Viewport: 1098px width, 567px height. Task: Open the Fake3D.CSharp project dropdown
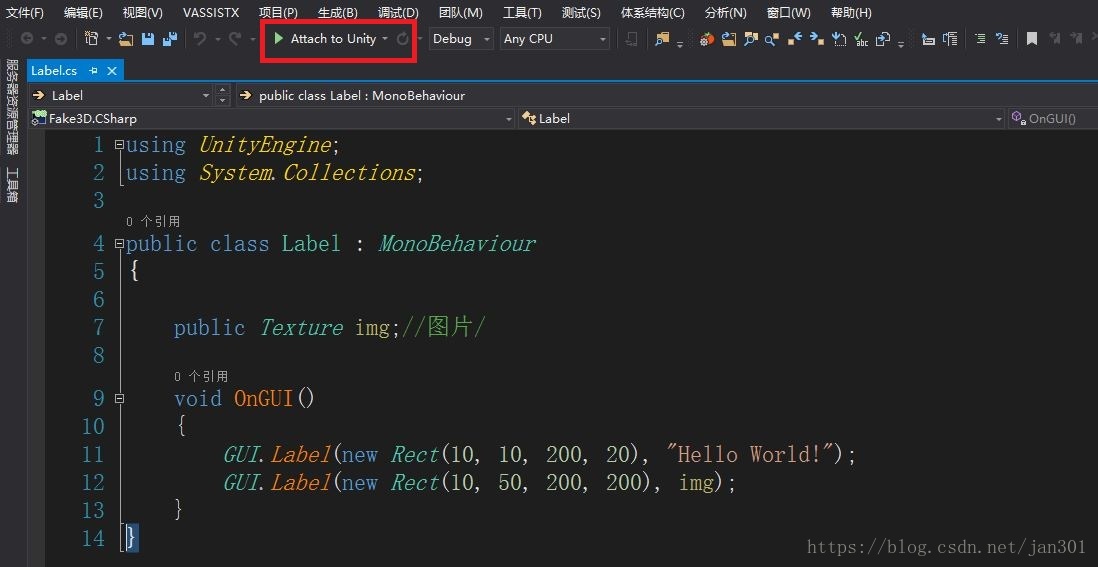click(509, 119)
